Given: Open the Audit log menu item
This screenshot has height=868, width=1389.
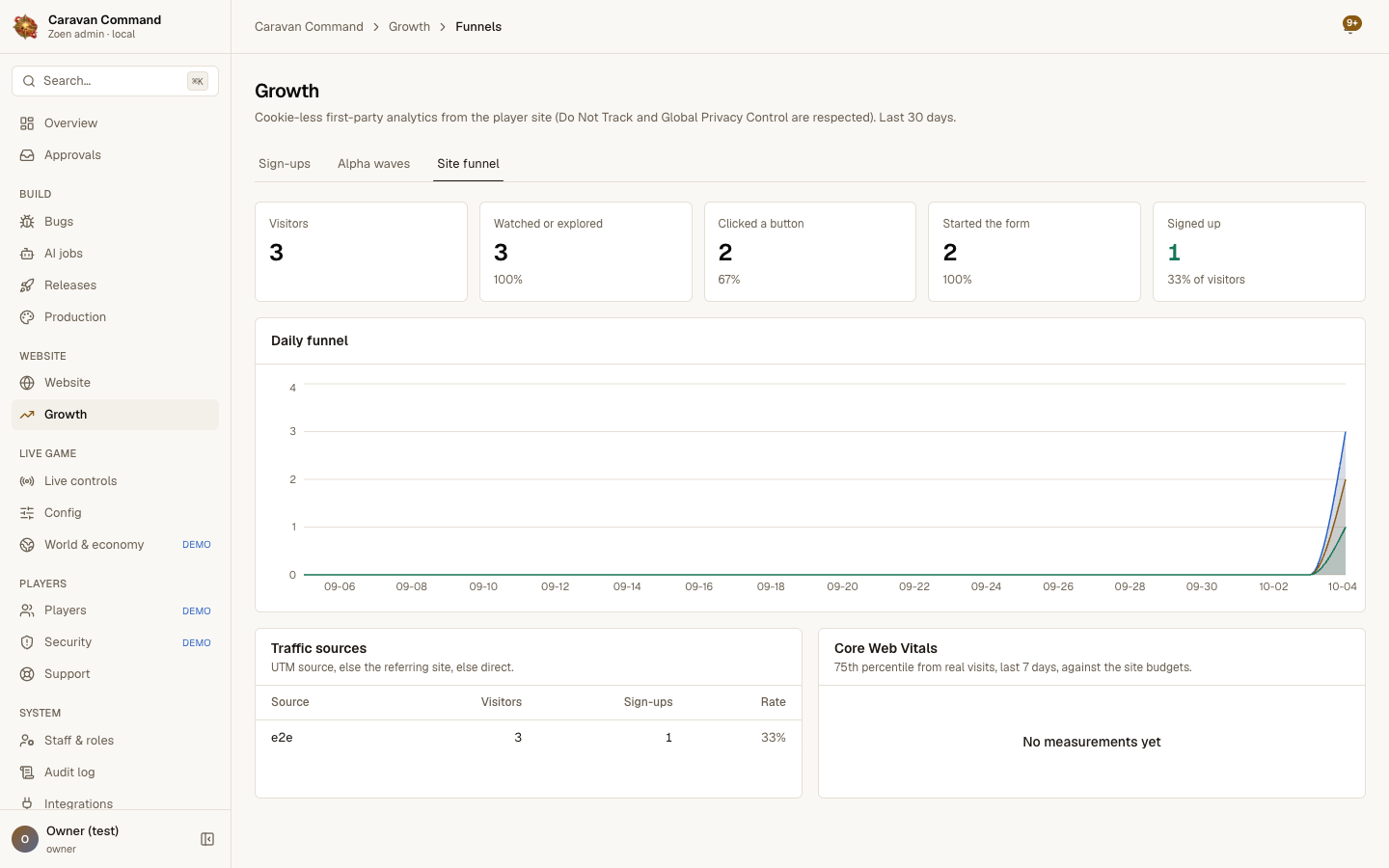Looking at the screenshot, I should tap(115, 773).
